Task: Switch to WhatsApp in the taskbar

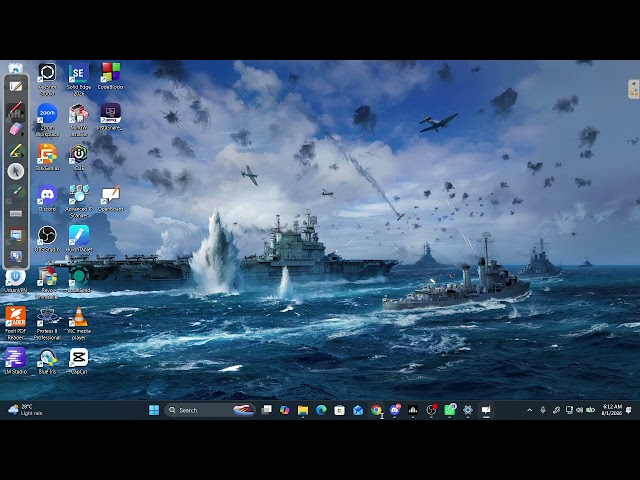Action: [x=450, y=410]
